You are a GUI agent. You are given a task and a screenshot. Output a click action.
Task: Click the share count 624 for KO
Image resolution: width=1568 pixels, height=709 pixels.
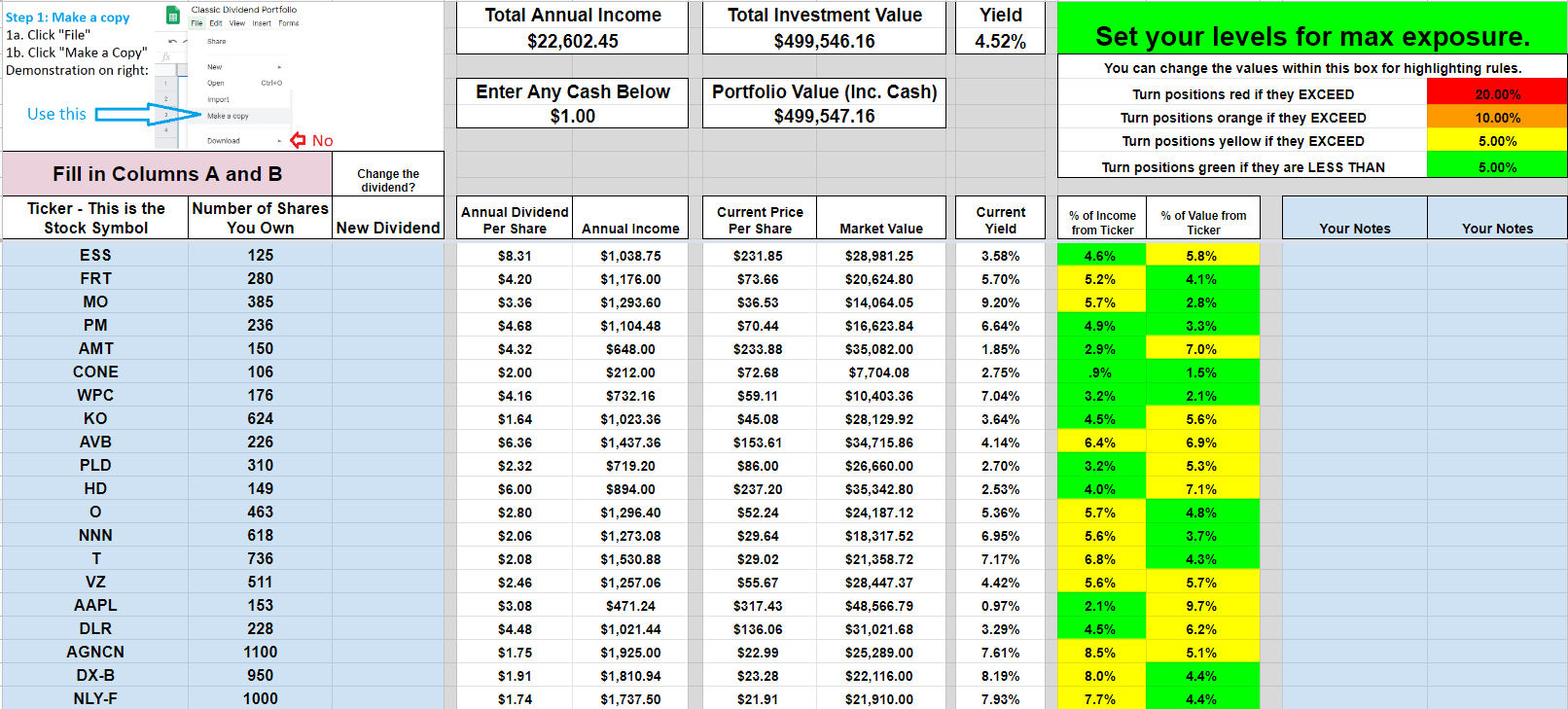pos(260,418)
